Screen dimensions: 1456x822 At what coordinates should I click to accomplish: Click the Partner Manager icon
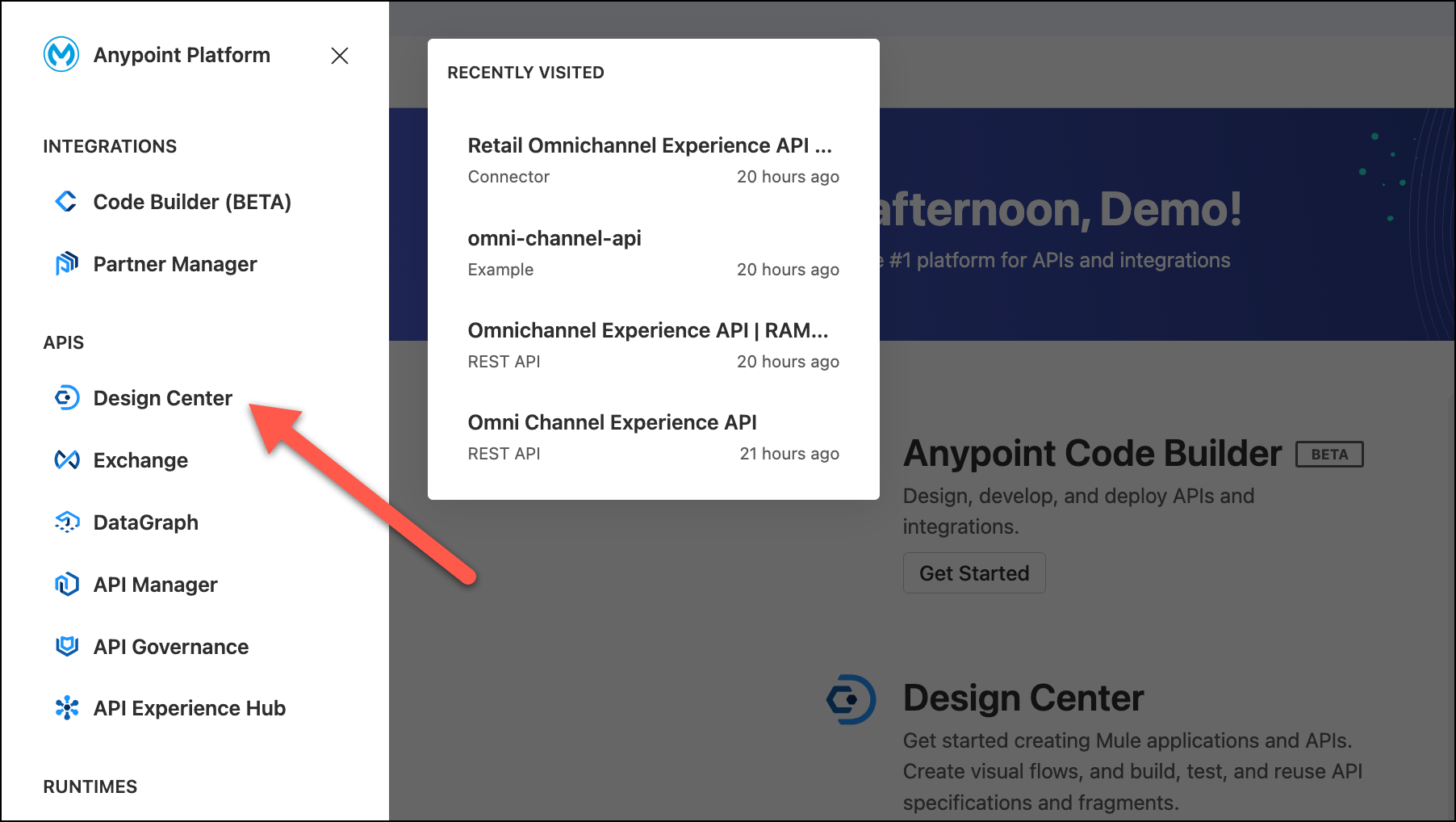coord(66,264)
